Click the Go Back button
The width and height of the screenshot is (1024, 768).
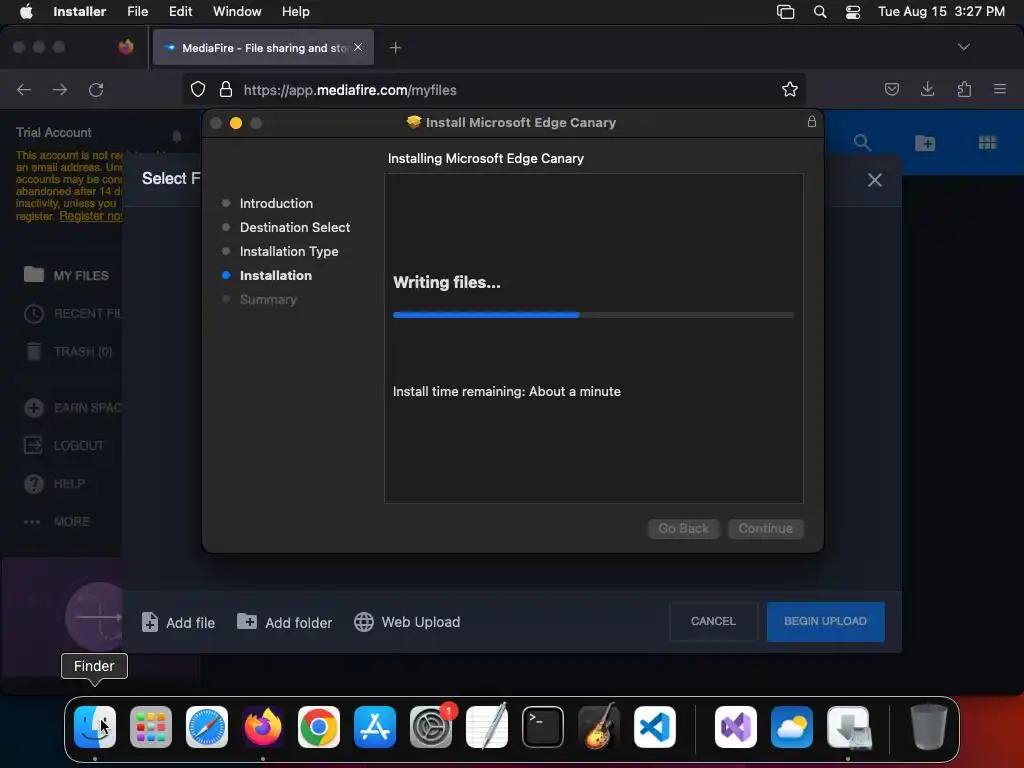pyautogui.click(x=684, y=528)
